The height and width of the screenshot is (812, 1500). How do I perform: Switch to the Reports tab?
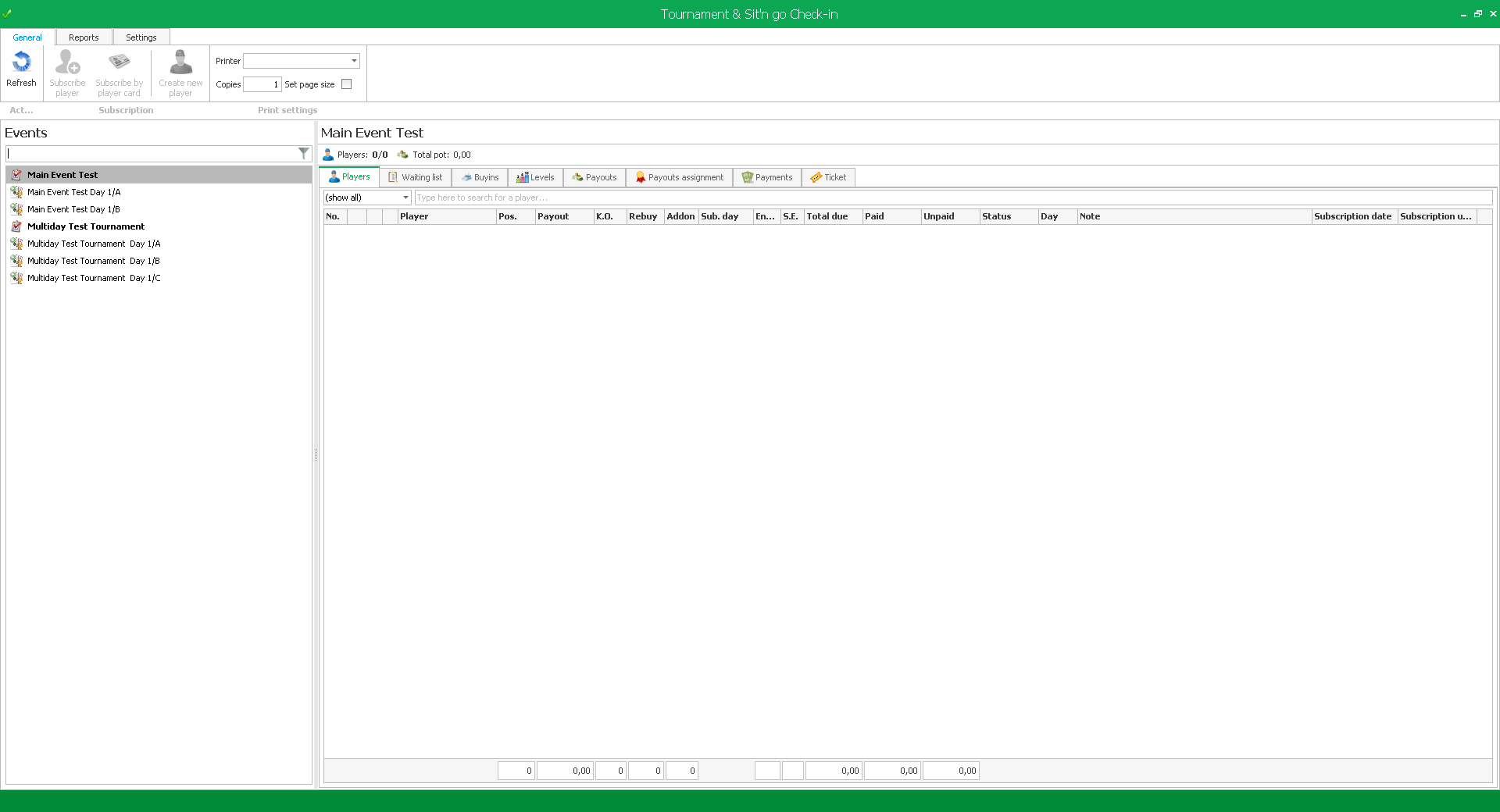click(x=83, y=37)
